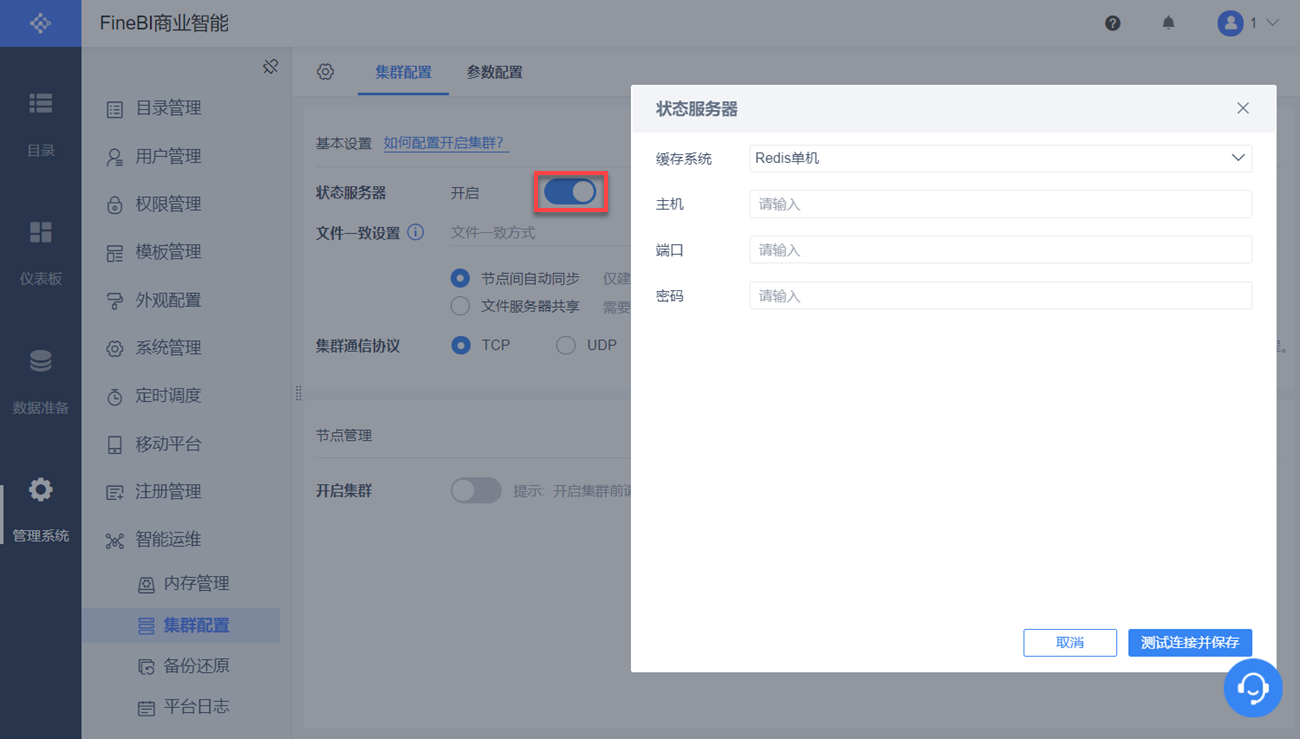Focus the 密码 input field

click(x=1000, y=296)
